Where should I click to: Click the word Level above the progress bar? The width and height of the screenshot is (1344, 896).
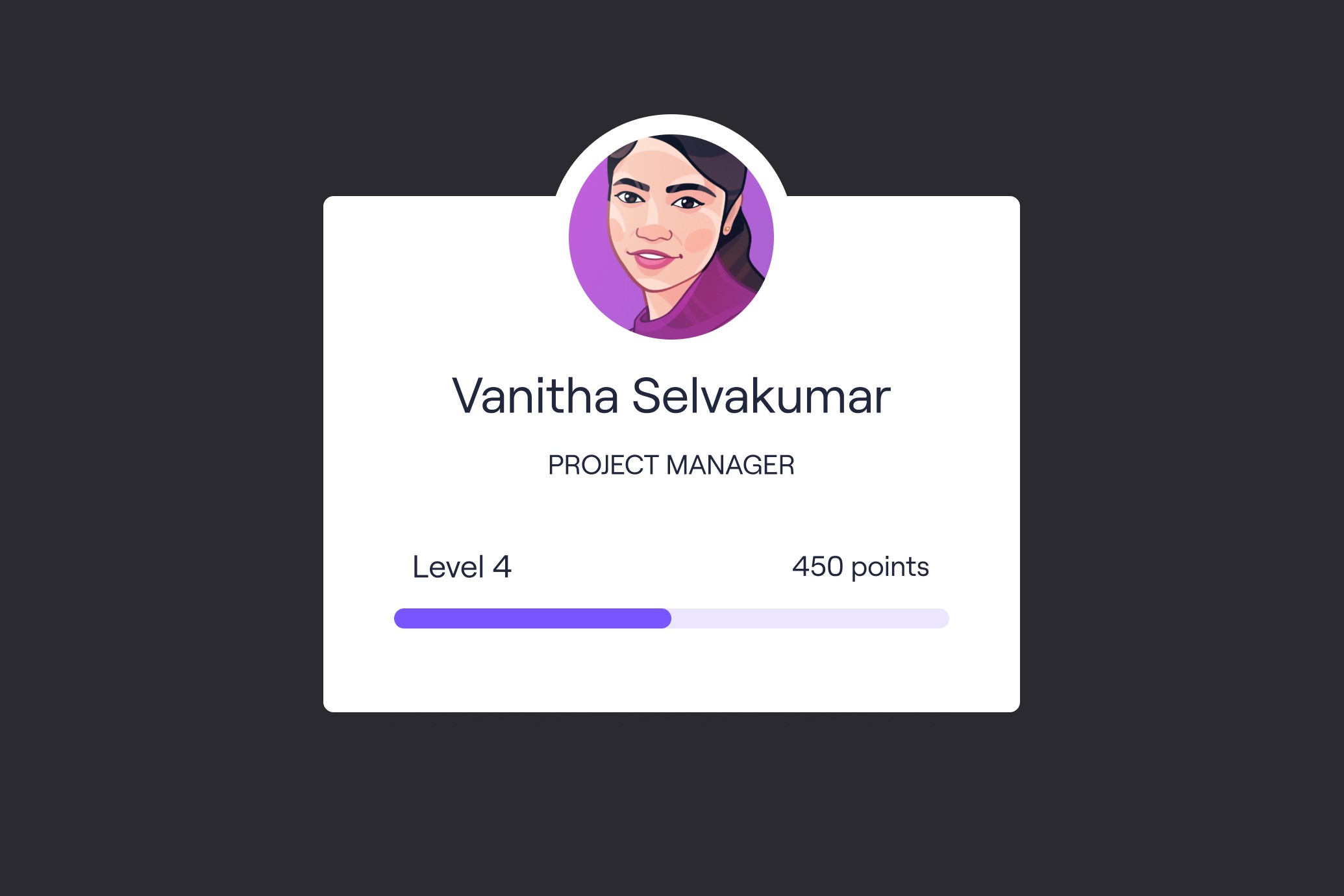(449, 567)
